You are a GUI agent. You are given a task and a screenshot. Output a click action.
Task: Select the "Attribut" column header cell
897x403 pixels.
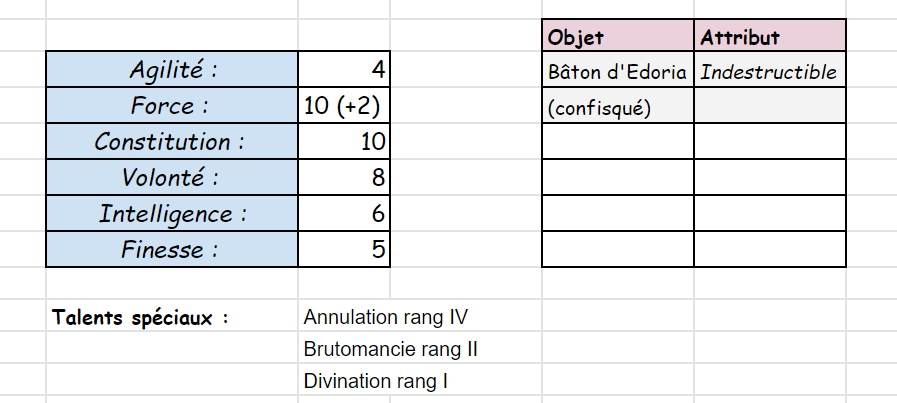pyautogui.click(x=770, y=37)
